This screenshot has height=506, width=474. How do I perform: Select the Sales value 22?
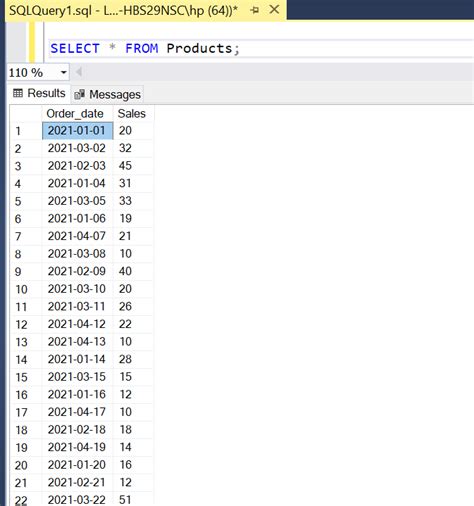pyautogui.click(x=133, y=324)
